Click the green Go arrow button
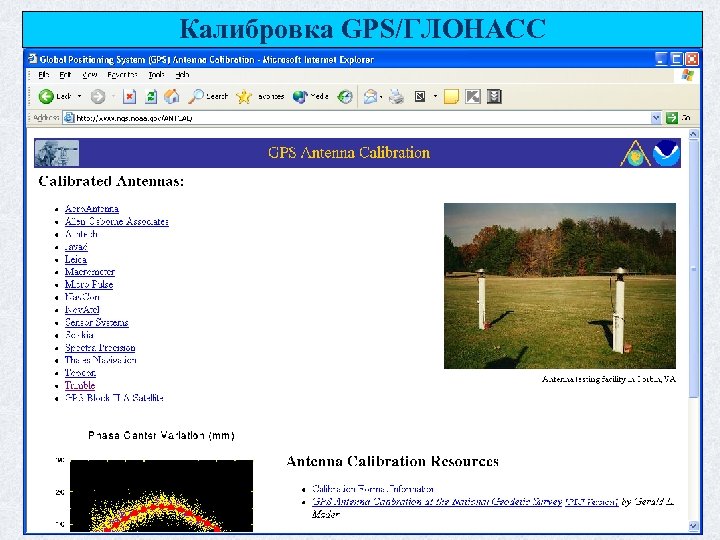 672,118
